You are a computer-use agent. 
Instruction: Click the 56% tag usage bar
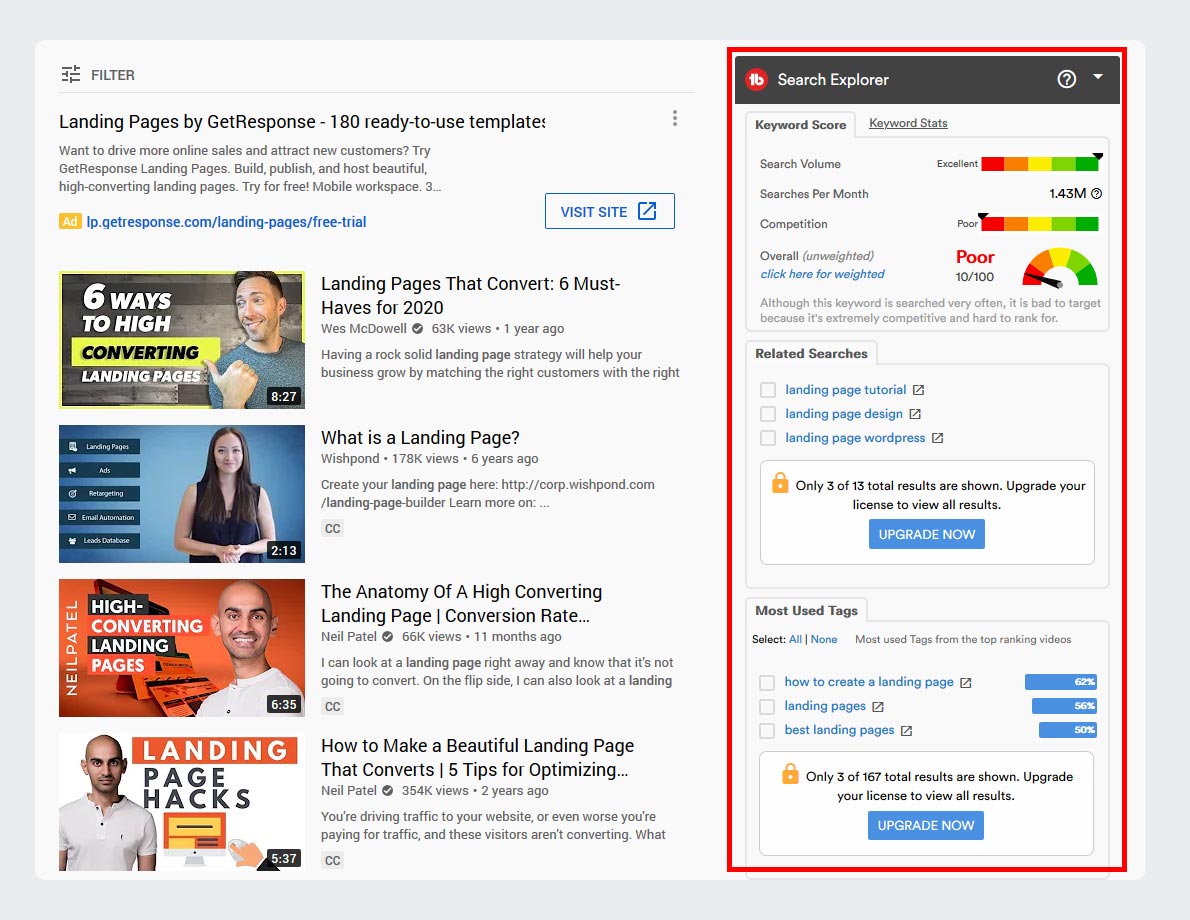1065,706
